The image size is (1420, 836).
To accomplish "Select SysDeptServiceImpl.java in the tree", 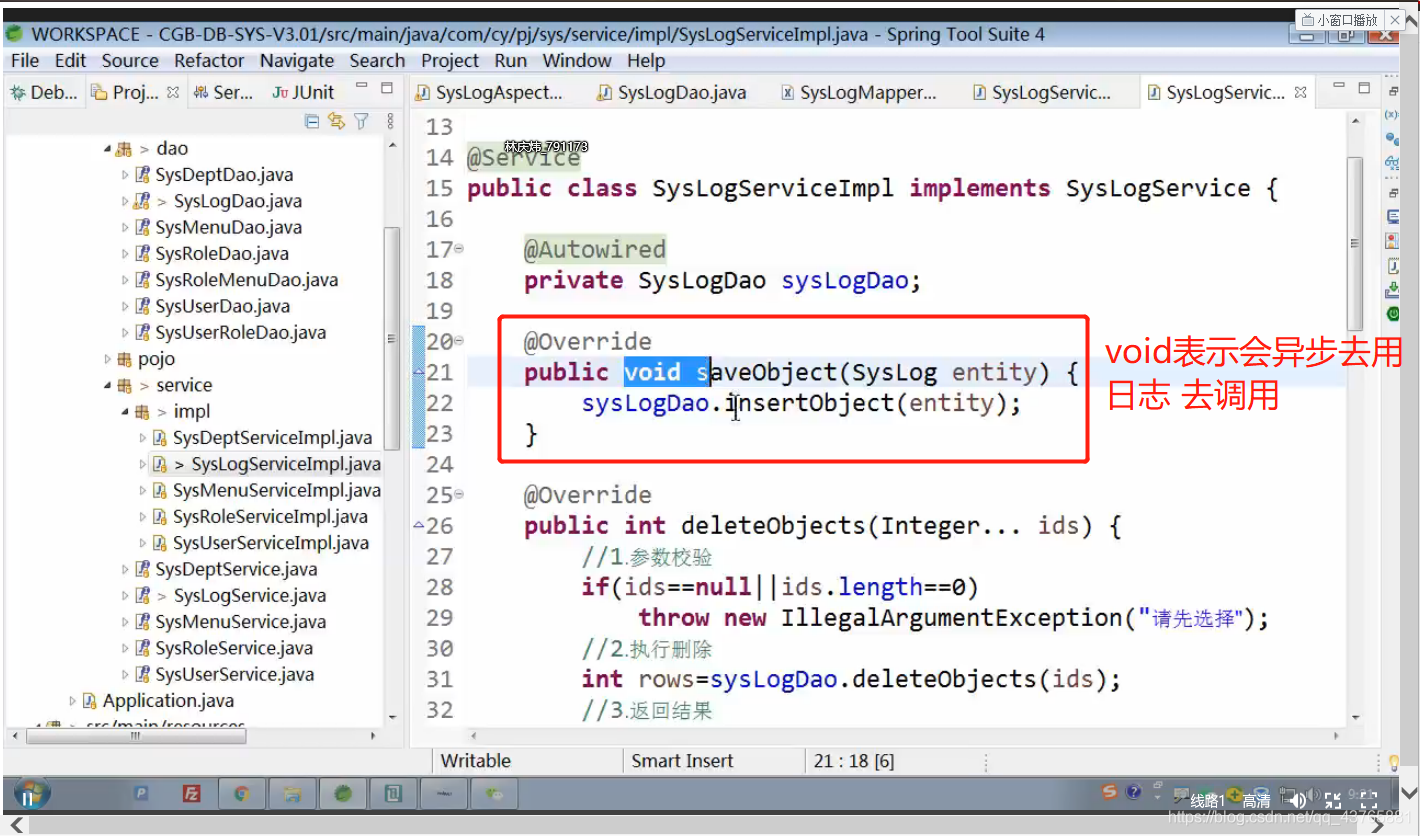I will (x=272, y=438).
